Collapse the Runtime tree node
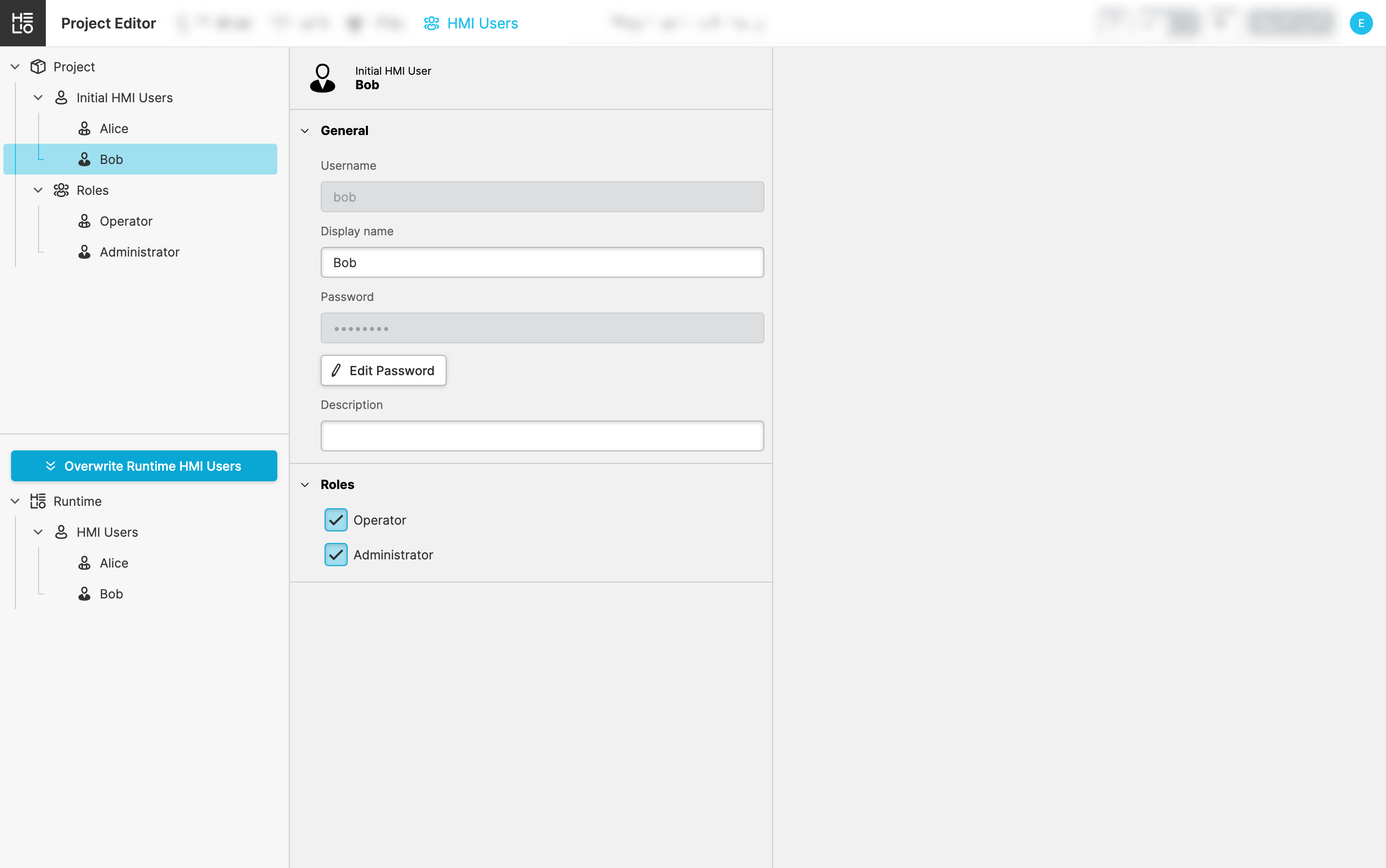This screenshot has height=868, width=1386. coord(15,501)
